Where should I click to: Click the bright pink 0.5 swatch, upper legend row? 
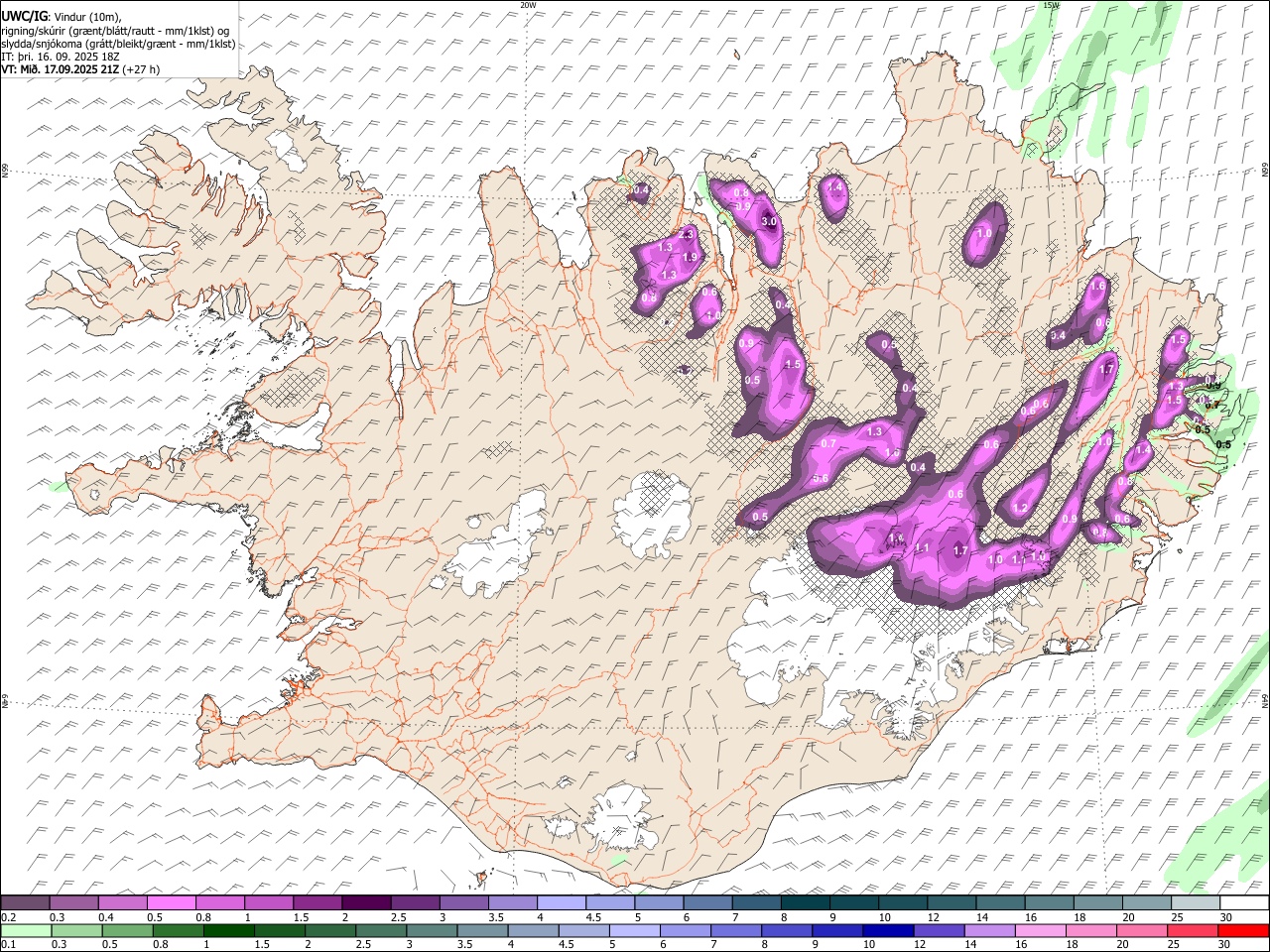(171, 903)
